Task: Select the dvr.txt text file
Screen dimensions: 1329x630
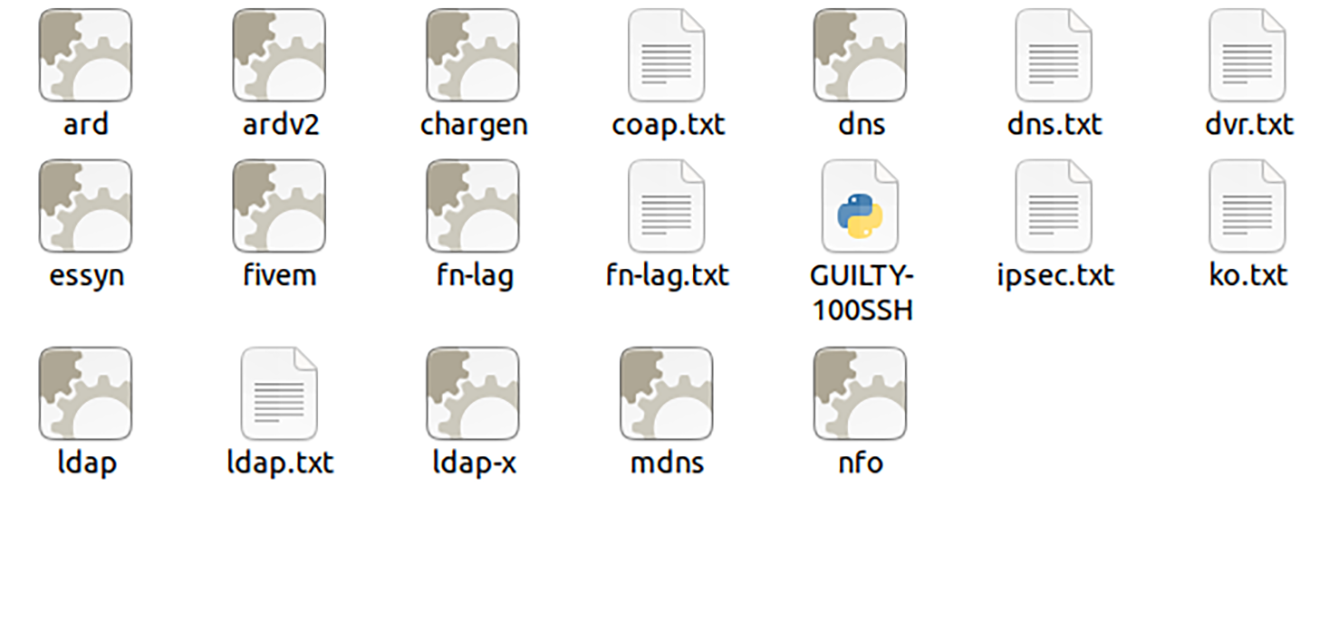Action: pos(1248,55)
